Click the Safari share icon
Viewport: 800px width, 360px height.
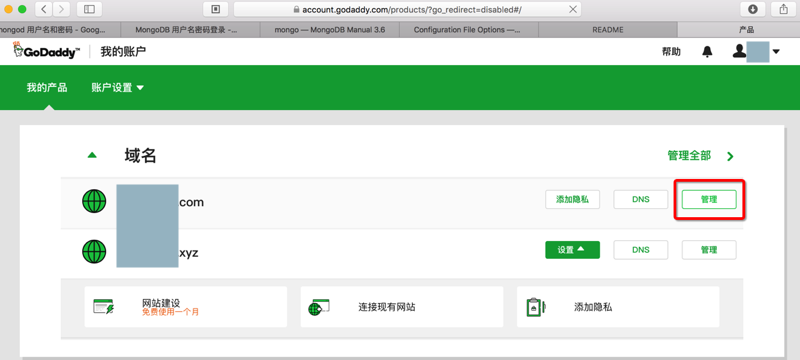783,9
